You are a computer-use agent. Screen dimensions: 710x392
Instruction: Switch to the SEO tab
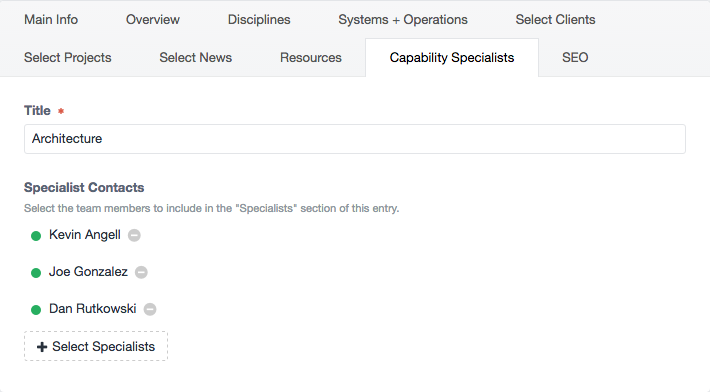575,57
